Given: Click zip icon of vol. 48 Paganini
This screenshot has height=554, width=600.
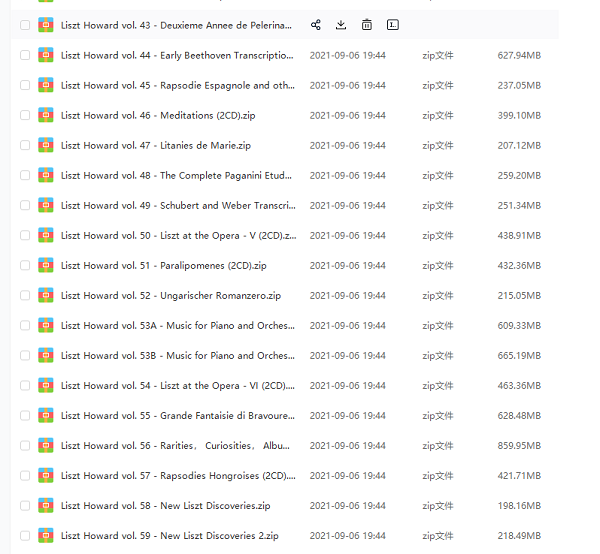Looking at the screenshot, I should [46, 175].
